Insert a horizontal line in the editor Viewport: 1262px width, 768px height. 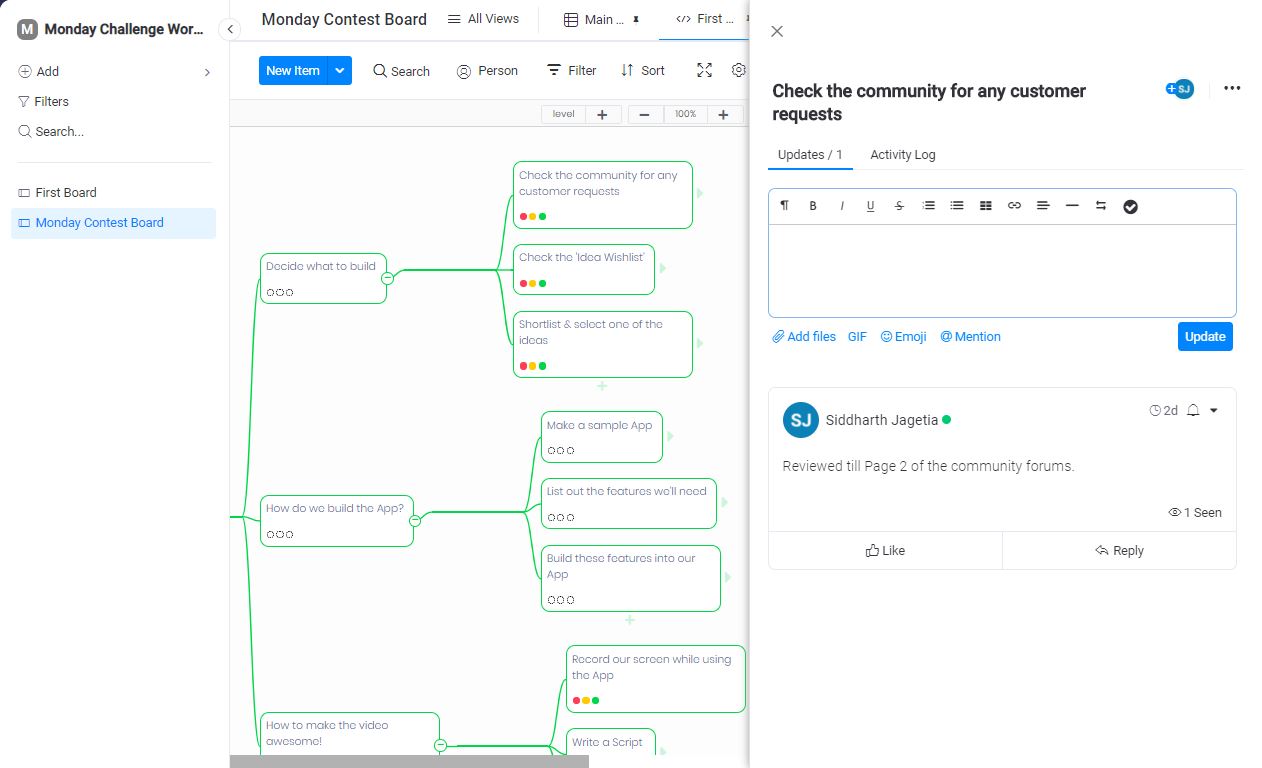pyautogui.click(x=1072, y=205)
